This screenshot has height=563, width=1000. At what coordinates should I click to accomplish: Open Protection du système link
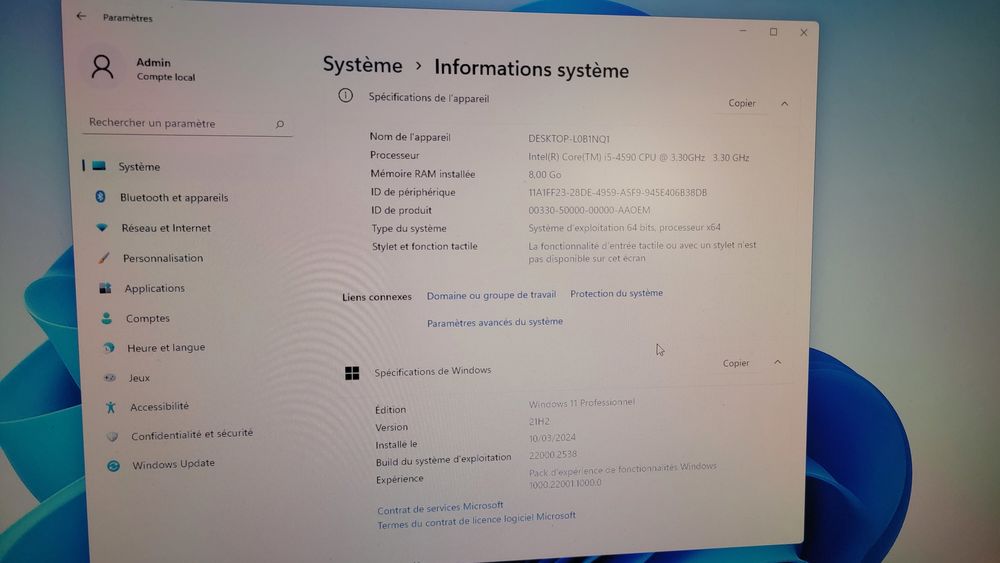point(616,293)
